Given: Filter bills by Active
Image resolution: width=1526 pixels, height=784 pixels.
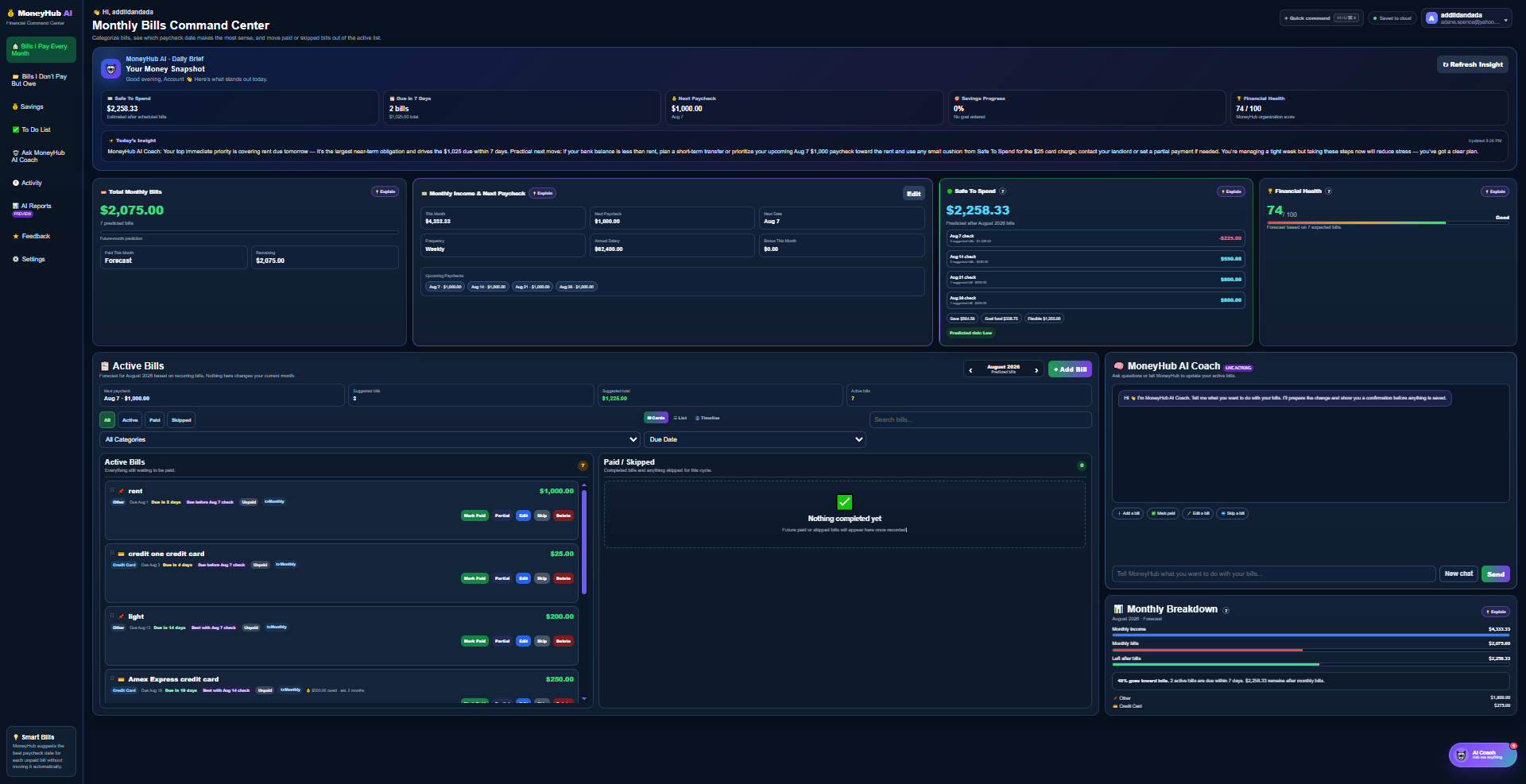Looking at the screenshot, I should [x=130, y=420].
